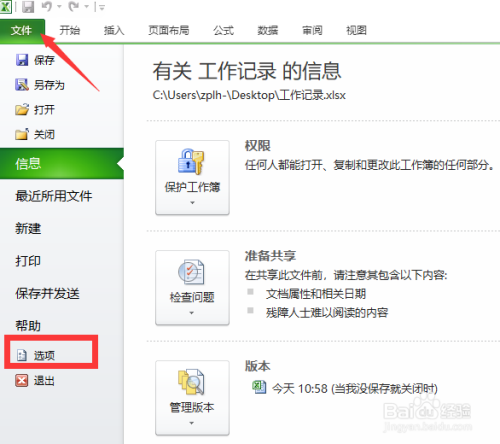Open 选项 label in the sidebar

(44, 356)
